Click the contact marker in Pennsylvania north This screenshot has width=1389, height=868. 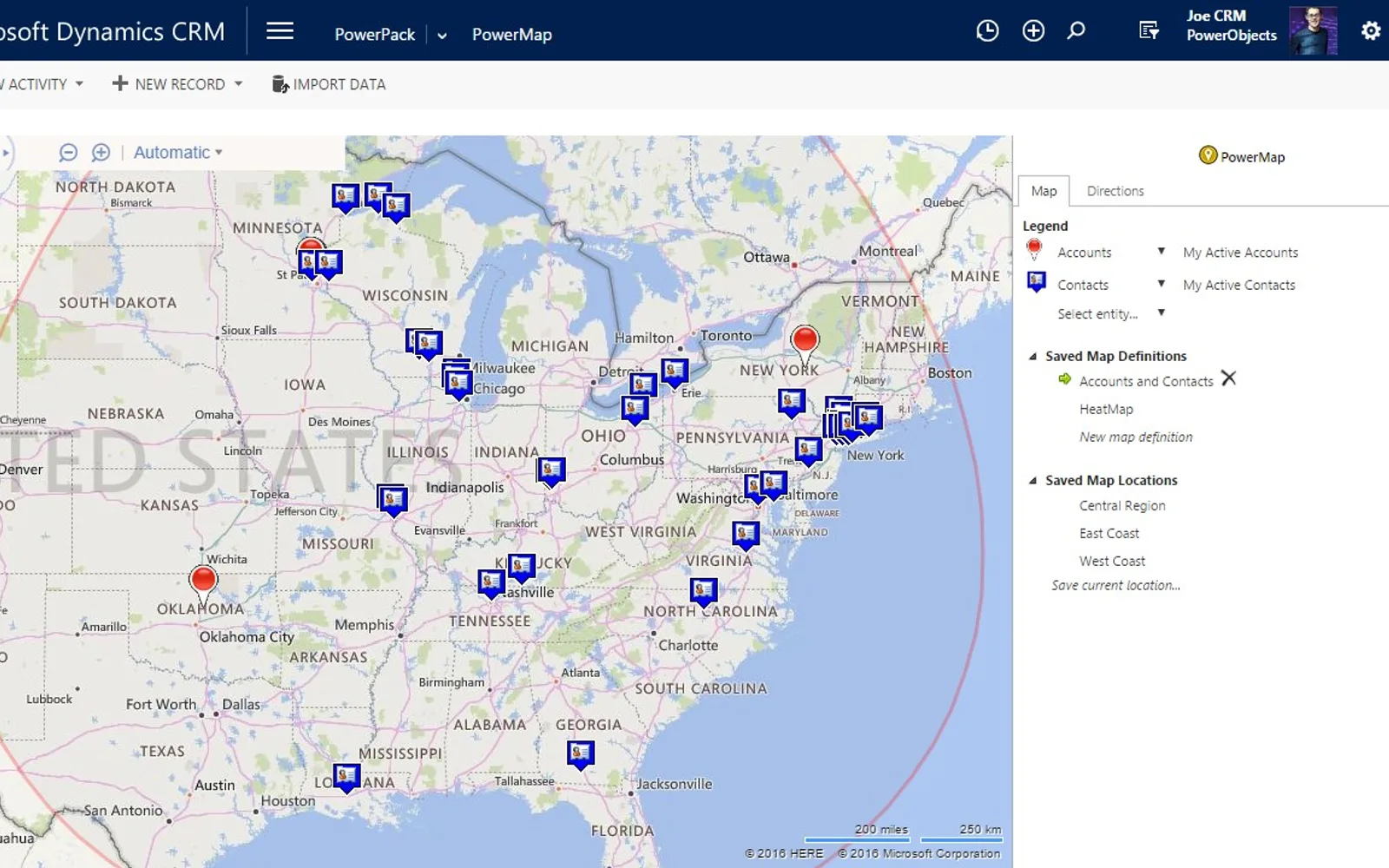pos(791,402)
